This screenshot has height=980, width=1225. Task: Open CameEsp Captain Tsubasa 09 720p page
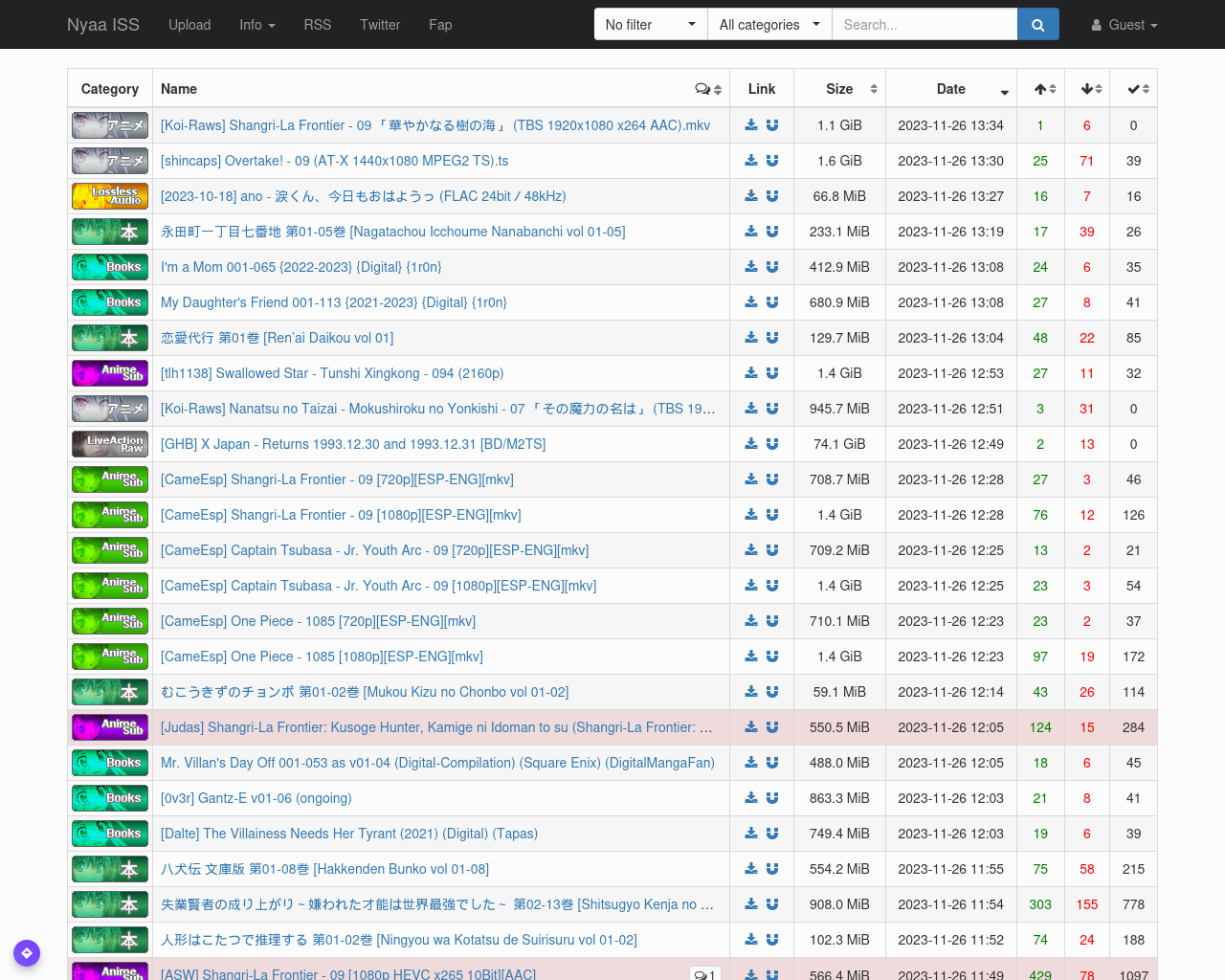point(375,550)
